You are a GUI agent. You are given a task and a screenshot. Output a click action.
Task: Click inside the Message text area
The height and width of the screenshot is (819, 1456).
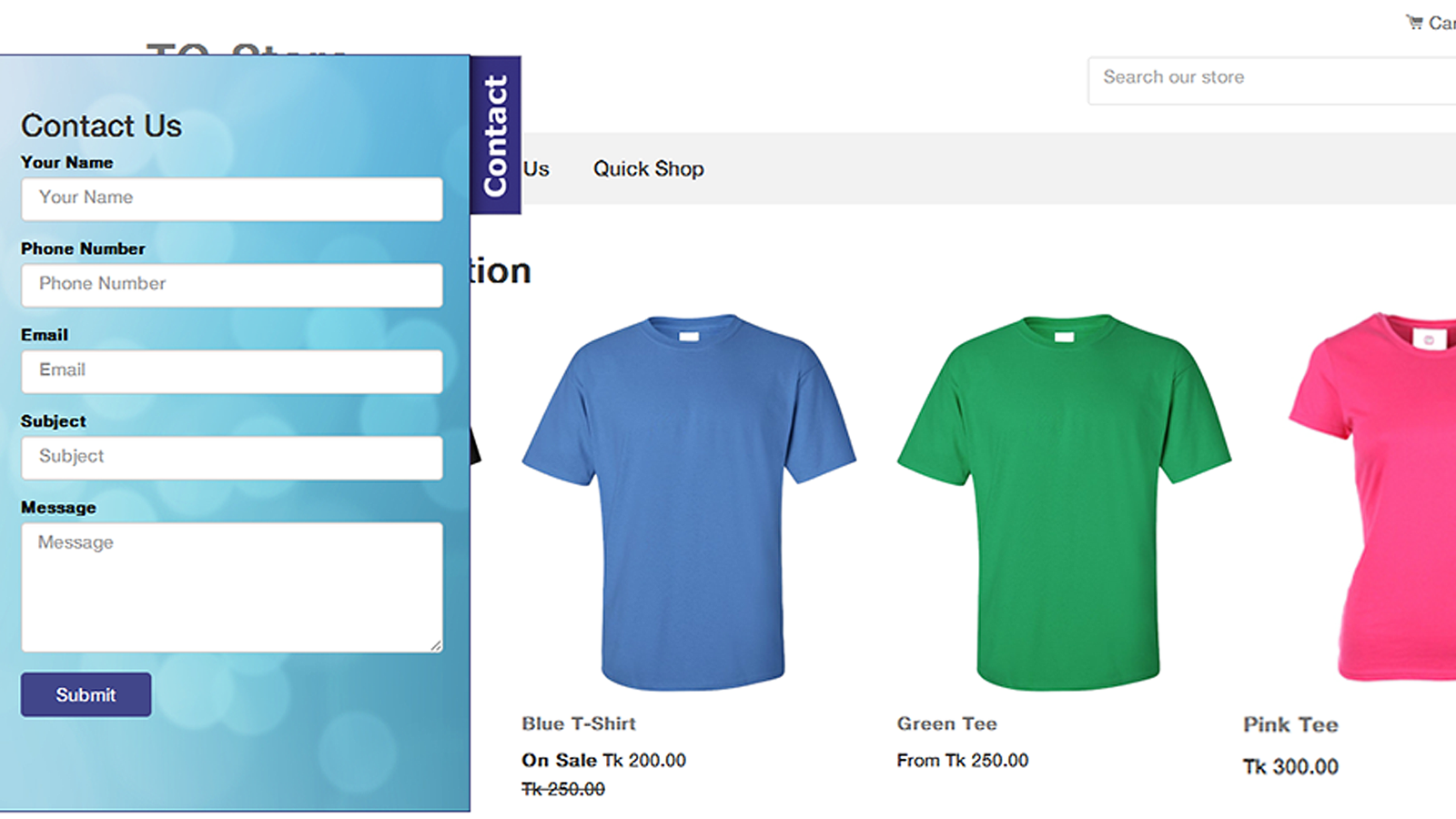point(232,587)
